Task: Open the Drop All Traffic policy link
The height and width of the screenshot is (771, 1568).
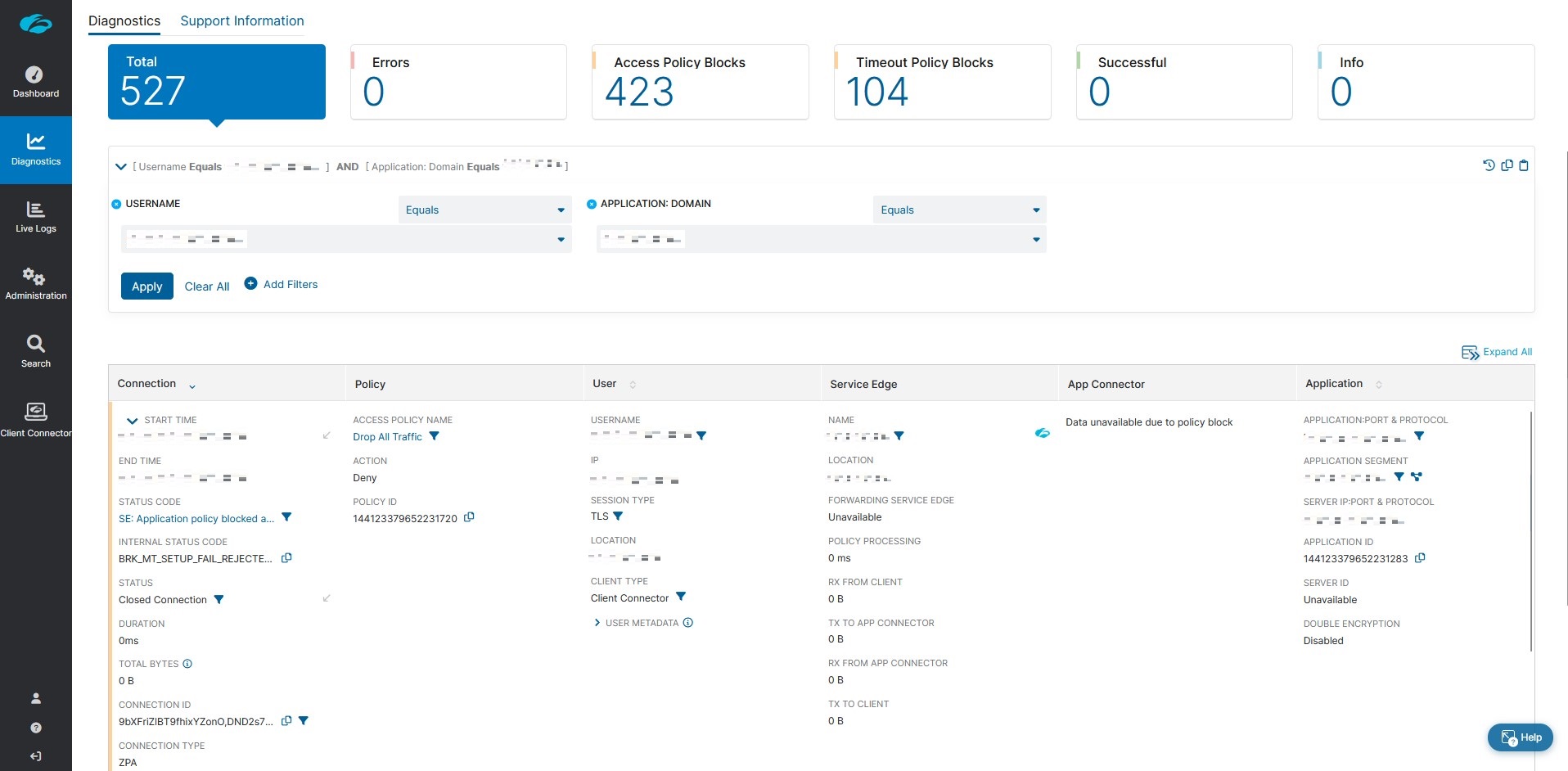Action: pos(387,437)
